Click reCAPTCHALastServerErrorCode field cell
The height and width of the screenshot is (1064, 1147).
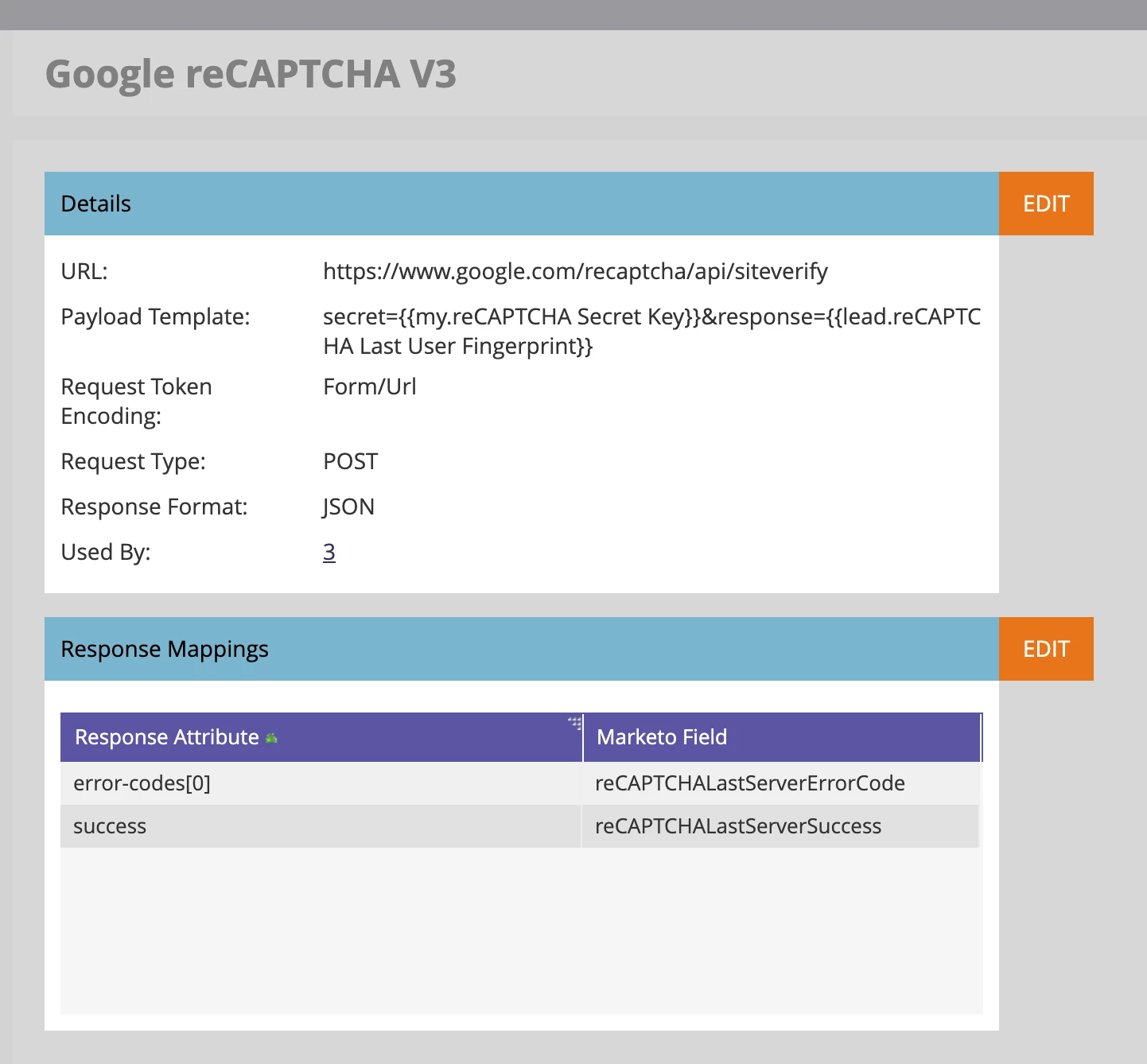[x=781, y=783]
